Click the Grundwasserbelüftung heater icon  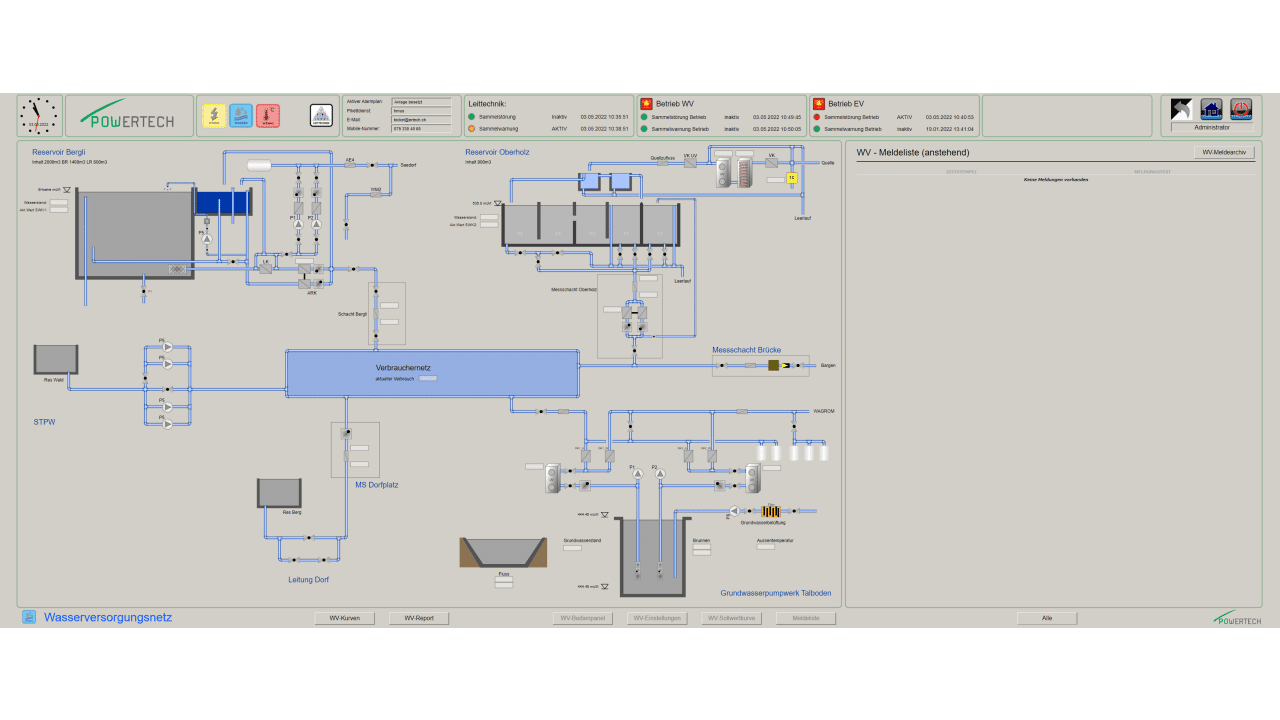pos(770,511)
